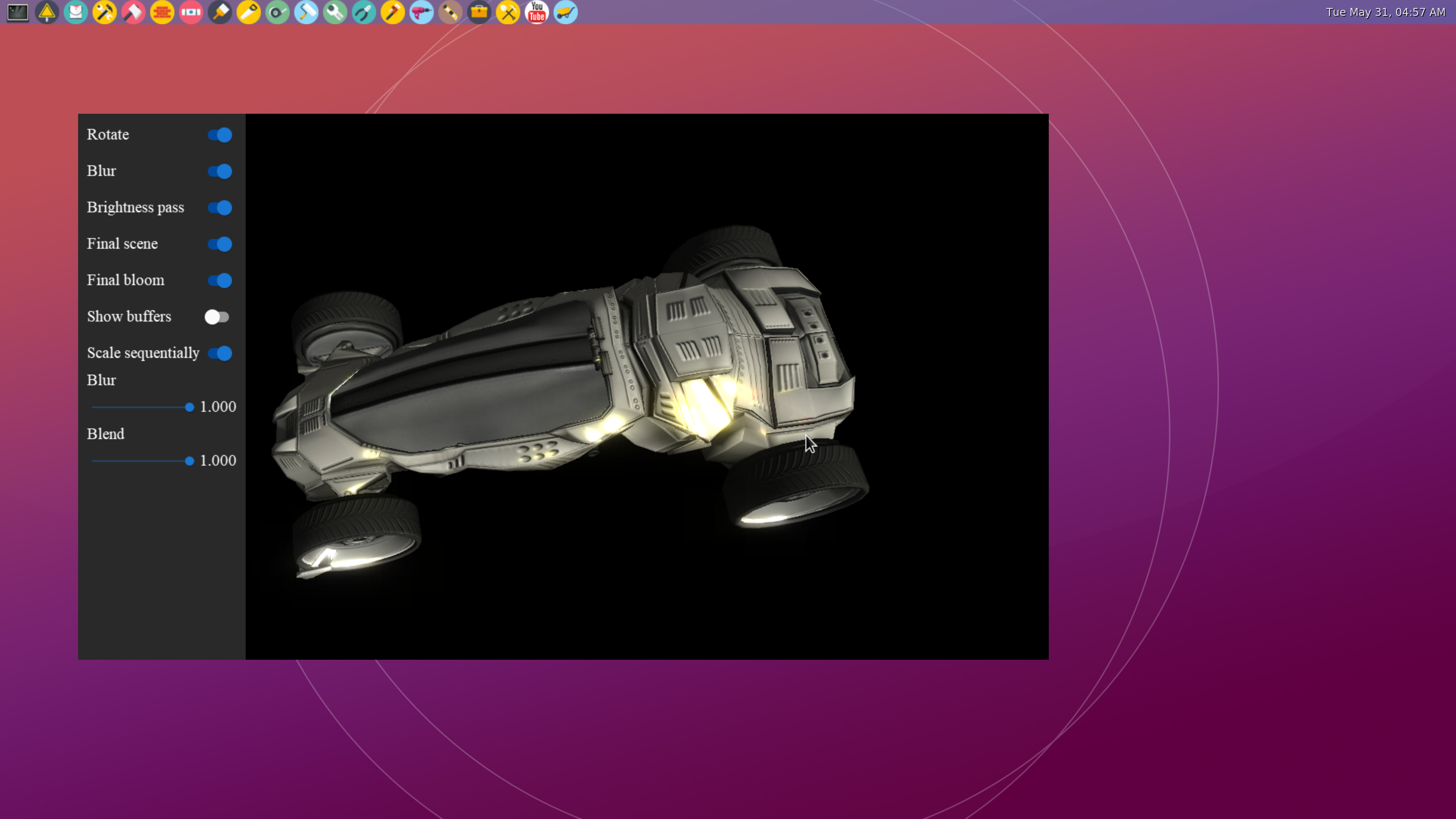Enable the Show buffers toggle
Image resolution: width=1456 pixels, height=819 pixels.
[217, 317]
